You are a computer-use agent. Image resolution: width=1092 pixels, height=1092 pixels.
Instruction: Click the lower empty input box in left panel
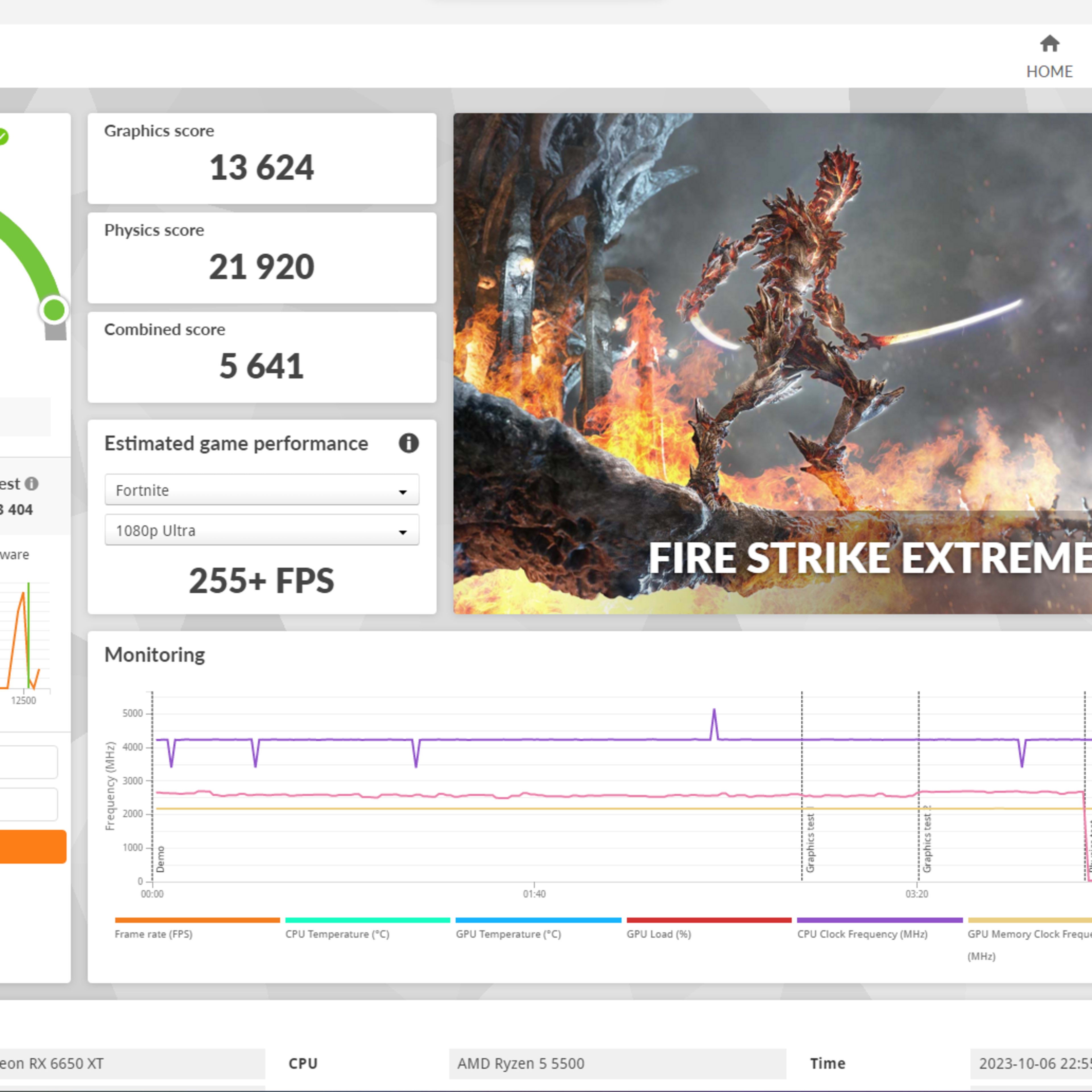tap(28, 804)
